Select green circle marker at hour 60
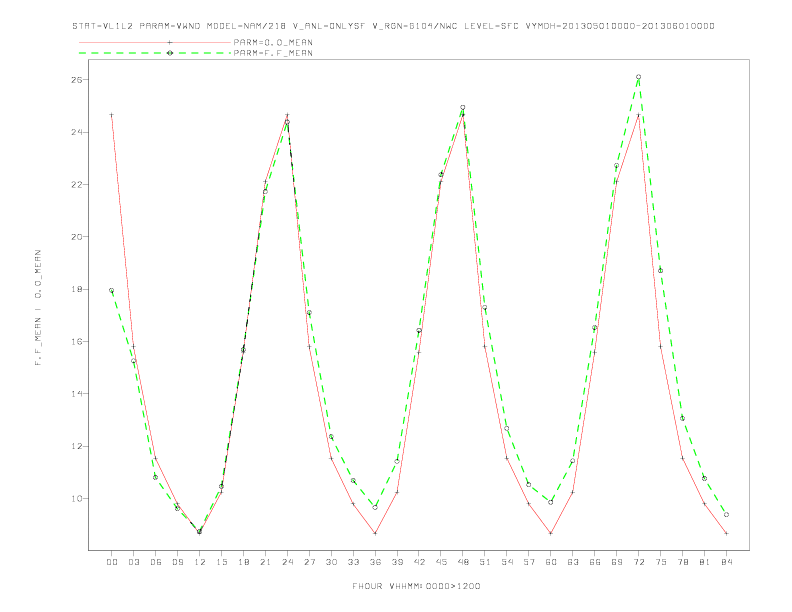Image resolution: width=792 pixels, height=612 pixels. (x=551, y=502)
